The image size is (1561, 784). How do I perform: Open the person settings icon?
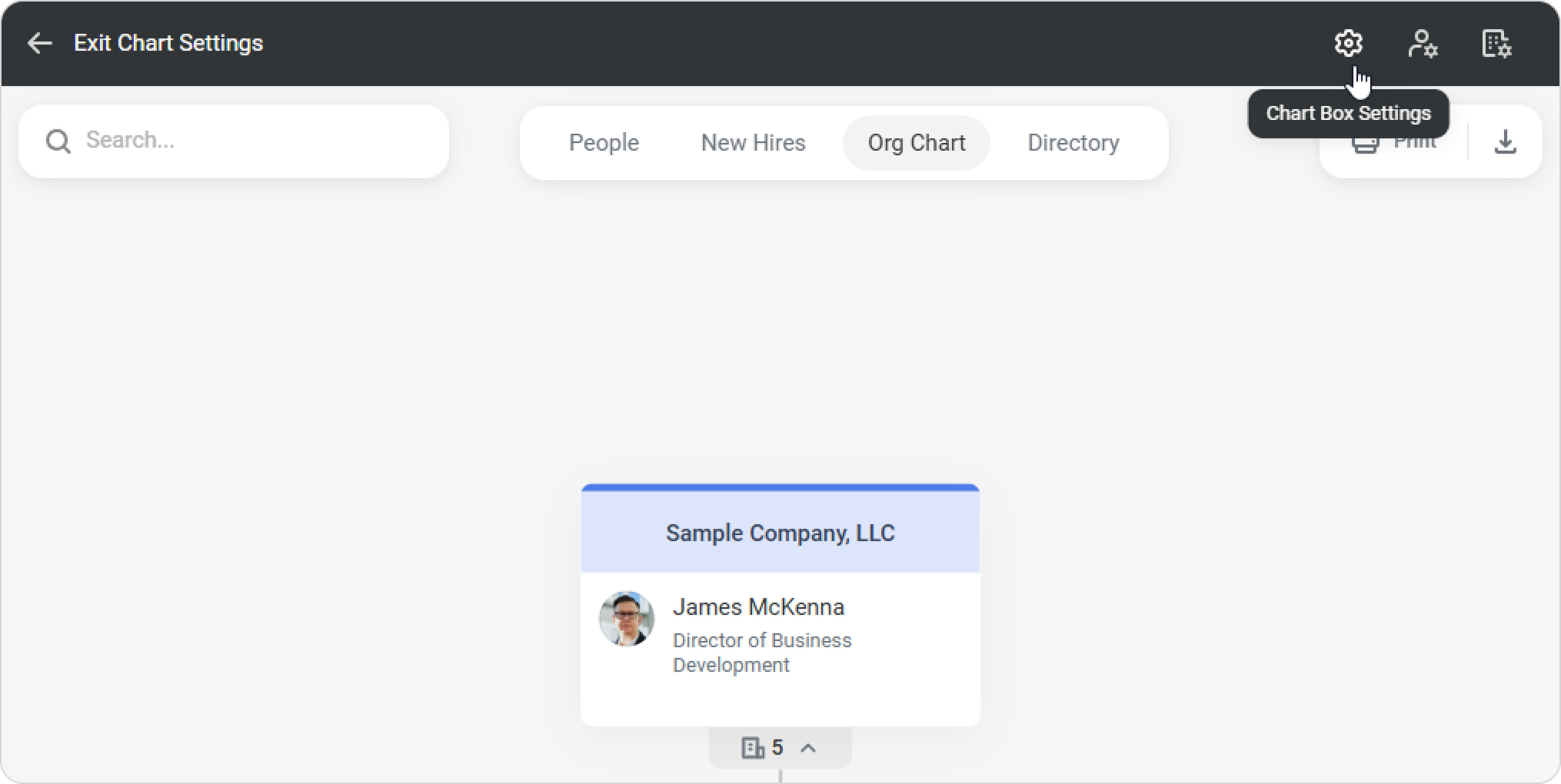(1422, 43)
